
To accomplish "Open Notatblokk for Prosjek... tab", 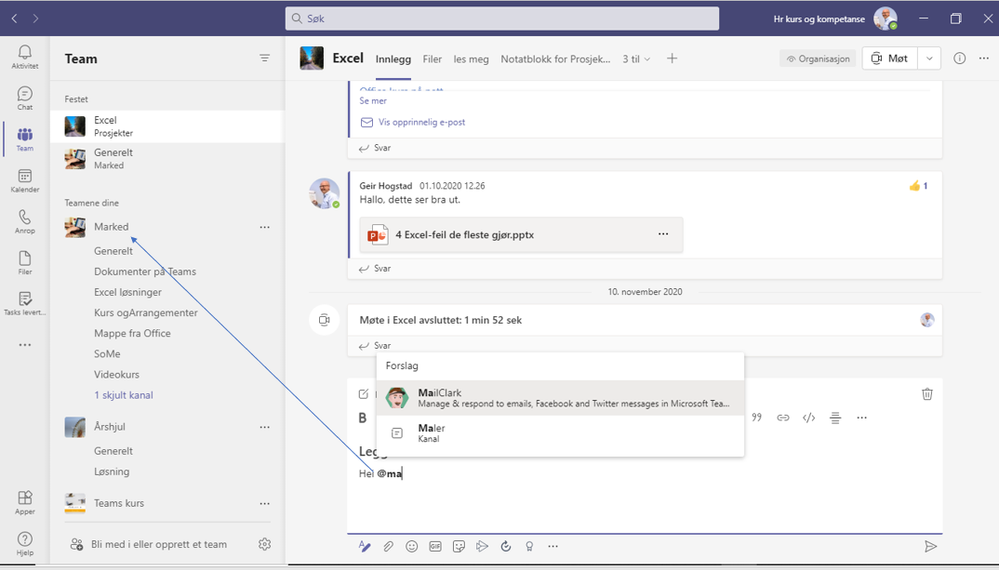I will click(555, 59).
